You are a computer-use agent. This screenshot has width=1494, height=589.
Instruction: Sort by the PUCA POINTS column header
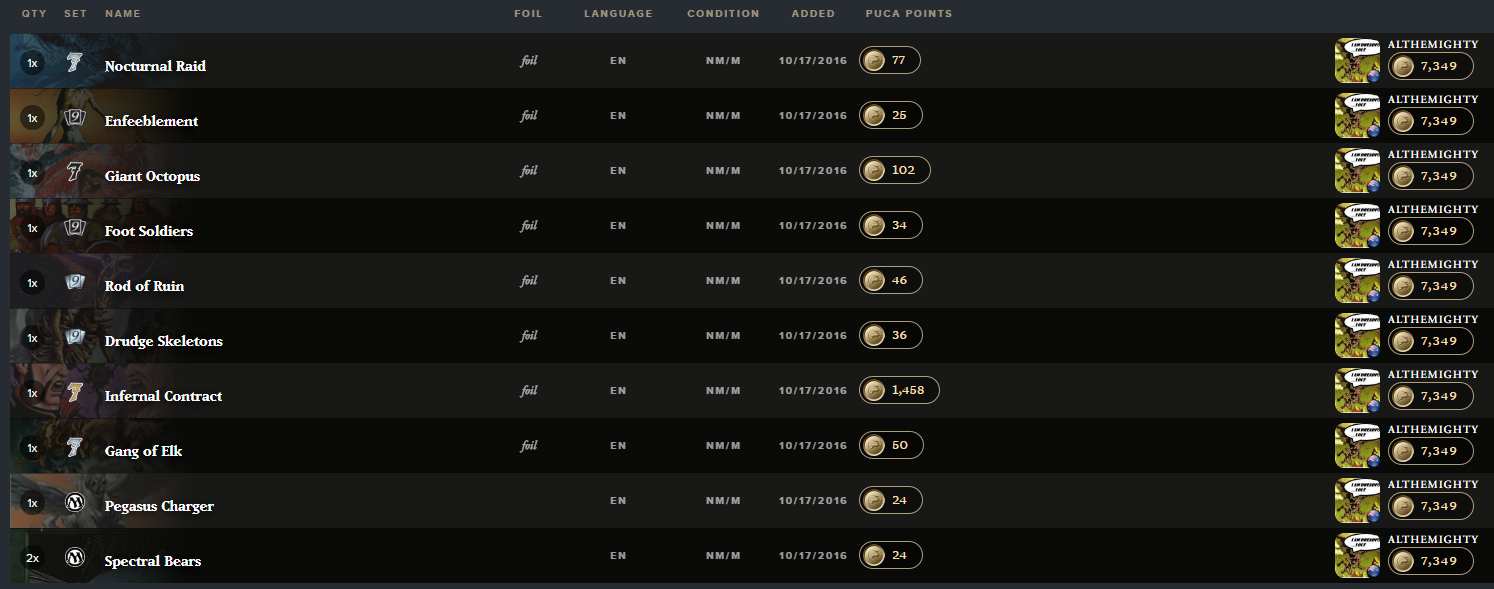[909, 14]
